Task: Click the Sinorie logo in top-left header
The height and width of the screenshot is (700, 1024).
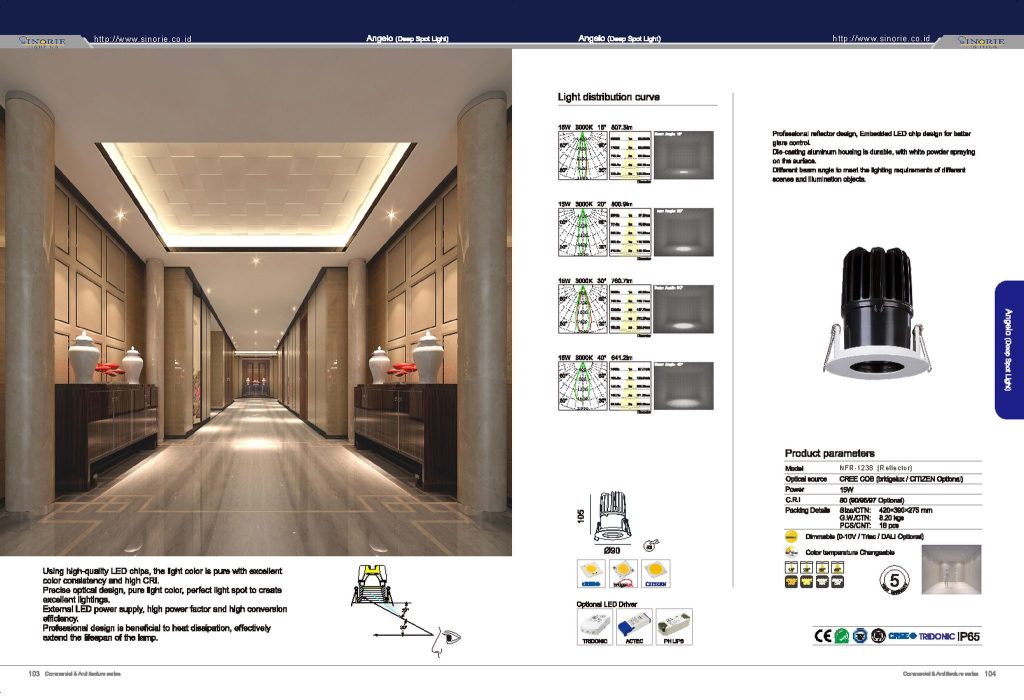Action: (43, 41)
